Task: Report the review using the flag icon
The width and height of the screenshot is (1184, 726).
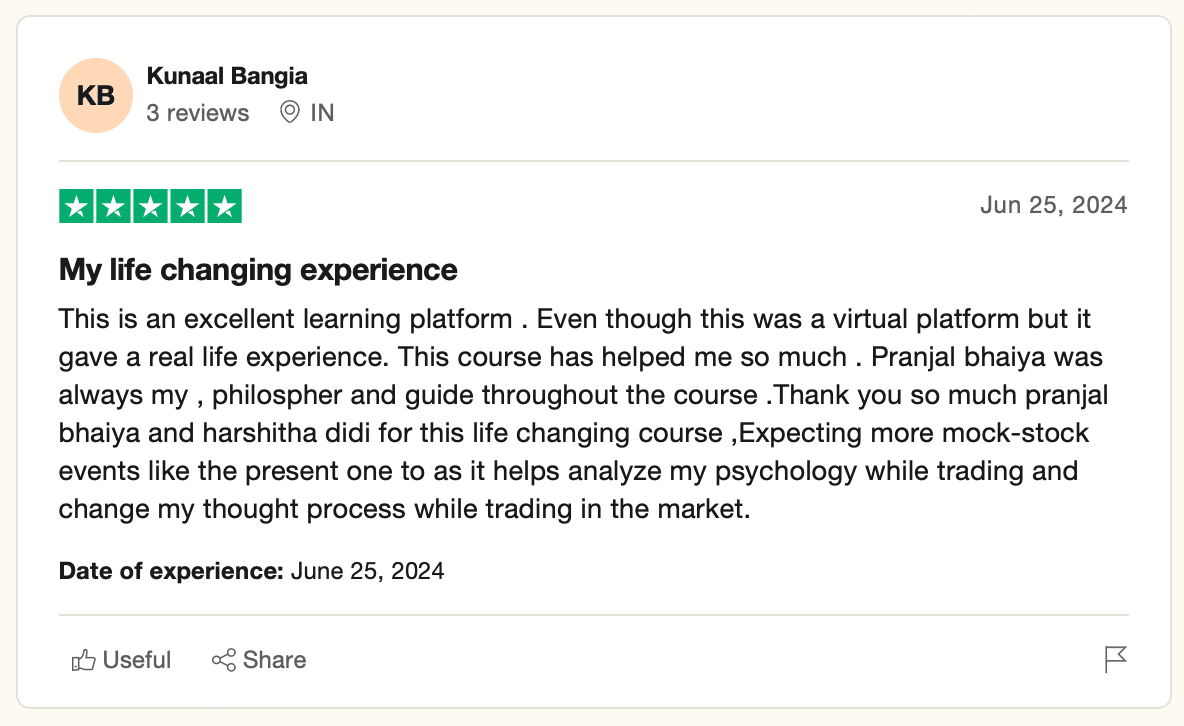Action: 1115,660
